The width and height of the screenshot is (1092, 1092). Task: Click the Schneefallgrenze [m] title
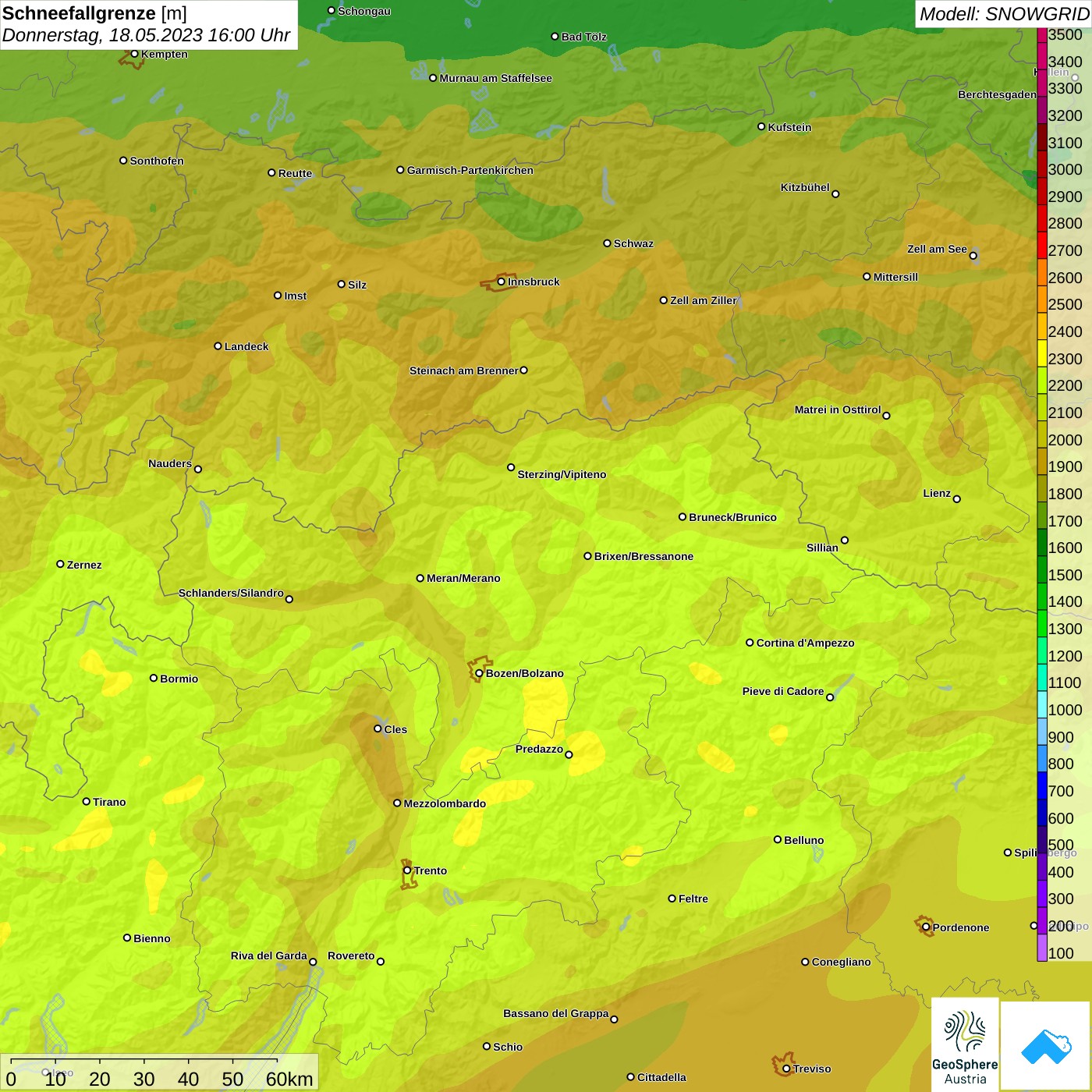(94, 13)
